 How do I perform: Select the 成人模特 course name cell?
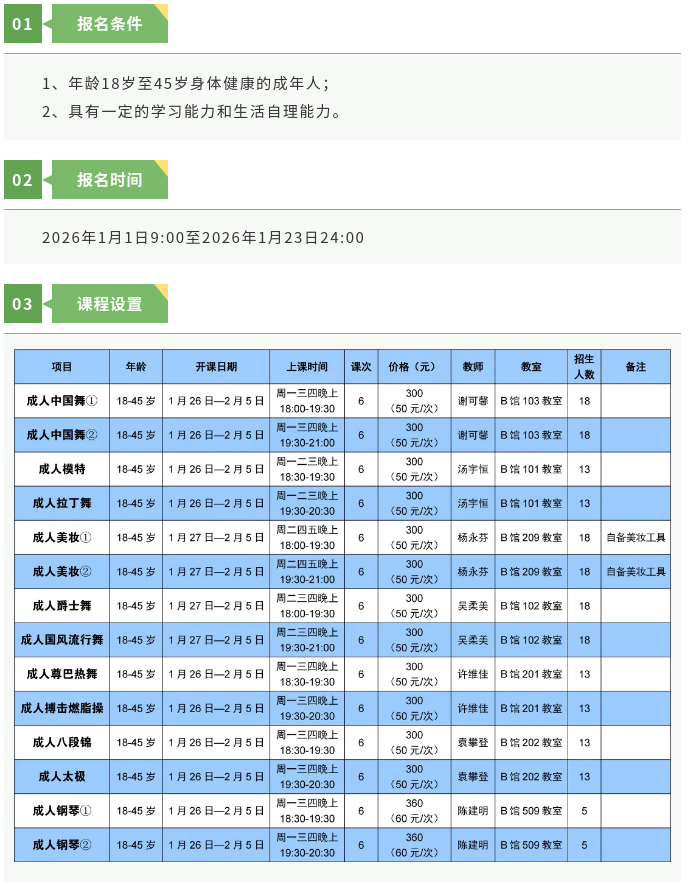pos(62,469)
